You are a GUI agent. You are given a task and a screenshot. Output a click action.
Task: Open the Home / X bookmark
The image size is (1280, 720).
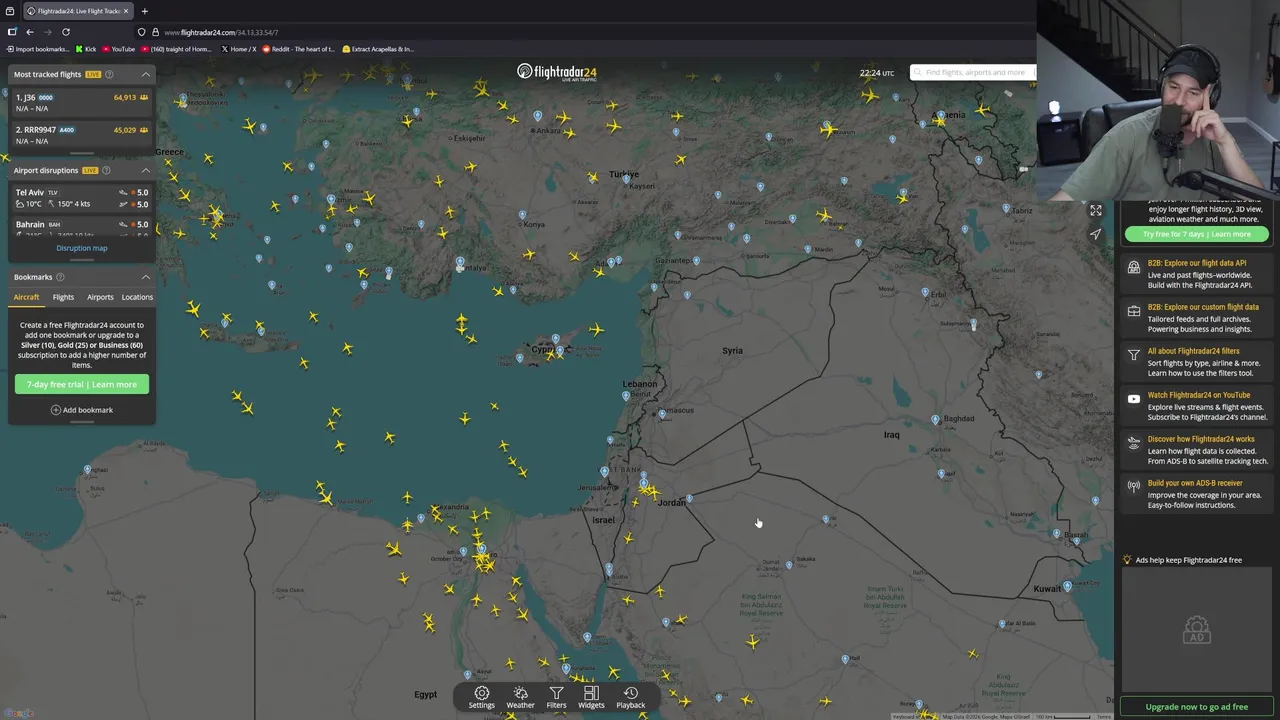coord(239,49)
